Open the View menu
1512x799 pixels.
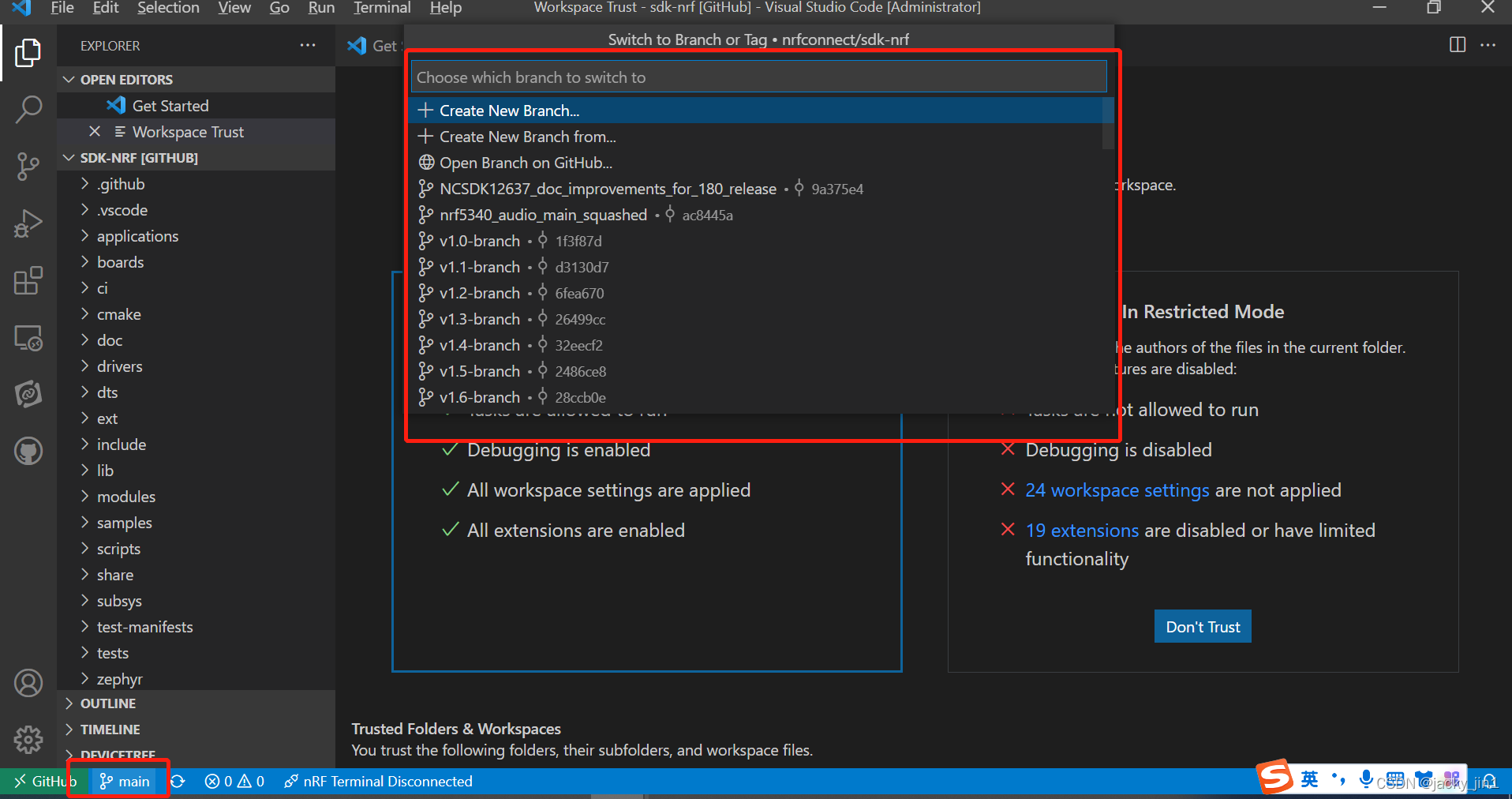click(x=234, y=8)
